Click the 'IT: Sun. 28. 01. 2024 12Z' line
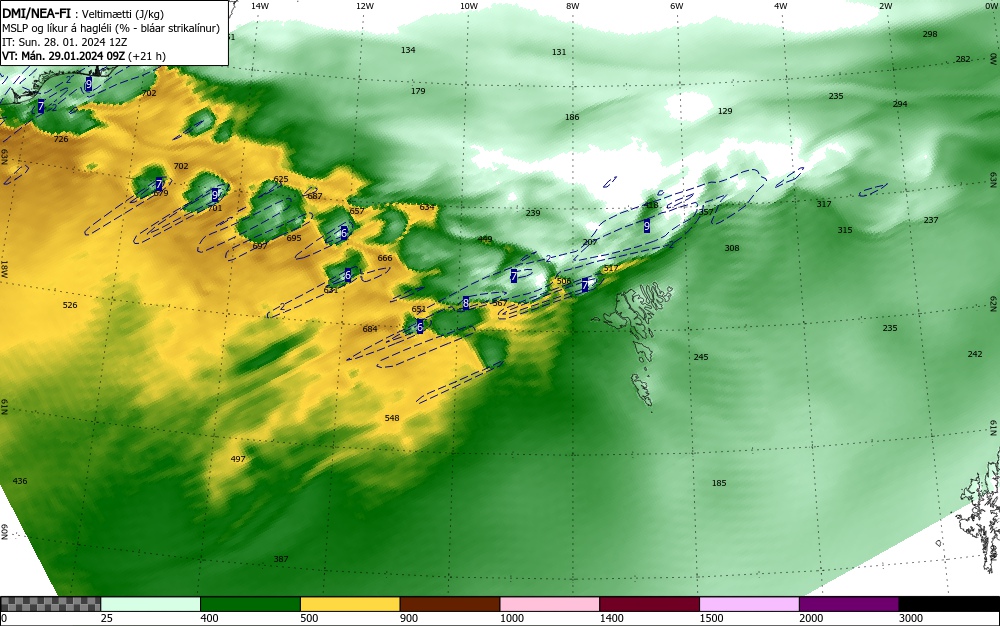Screen dimensions: 1000x626 64,42
